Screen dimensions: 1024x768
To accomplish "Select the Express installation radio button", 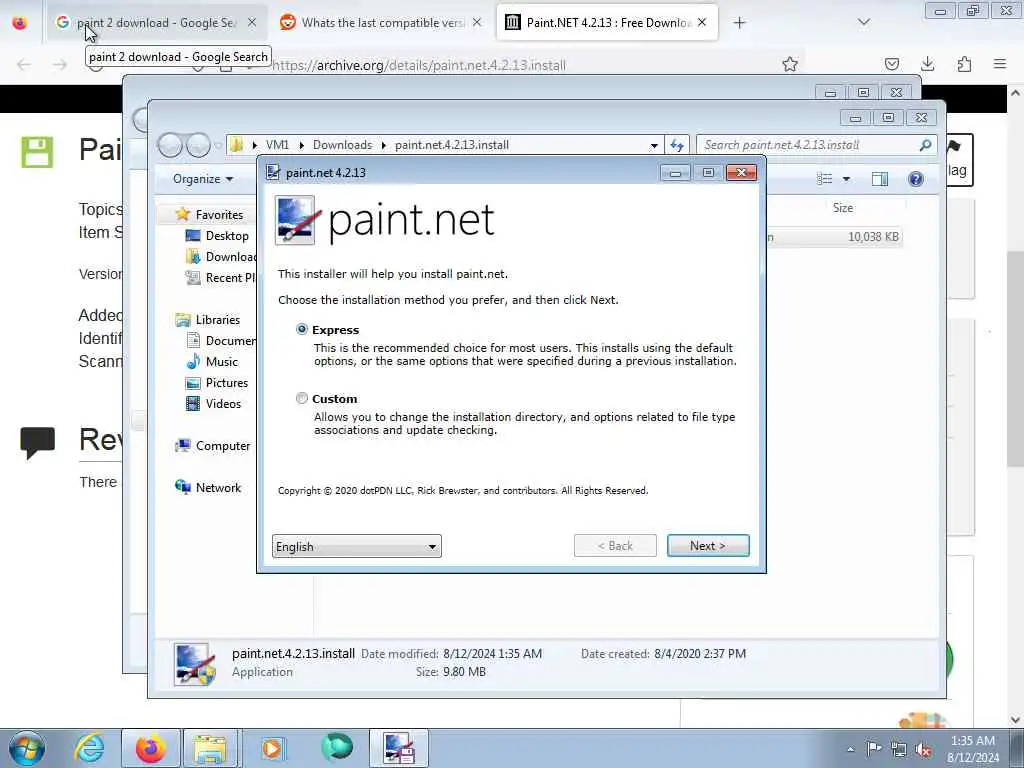I will coord(302,329).
